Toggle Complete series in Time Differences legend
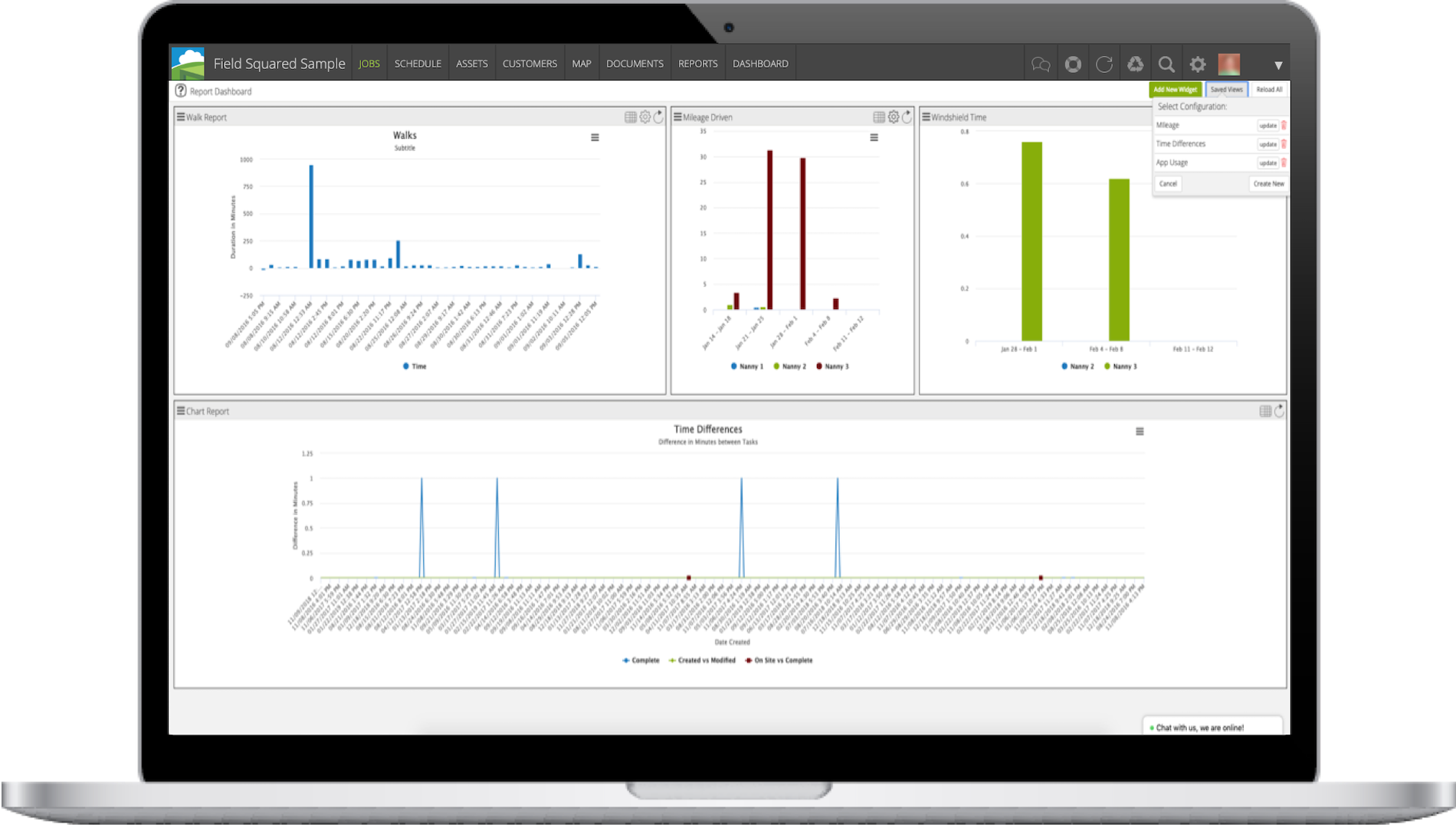Screen dimensions: 1456x825 645,660
